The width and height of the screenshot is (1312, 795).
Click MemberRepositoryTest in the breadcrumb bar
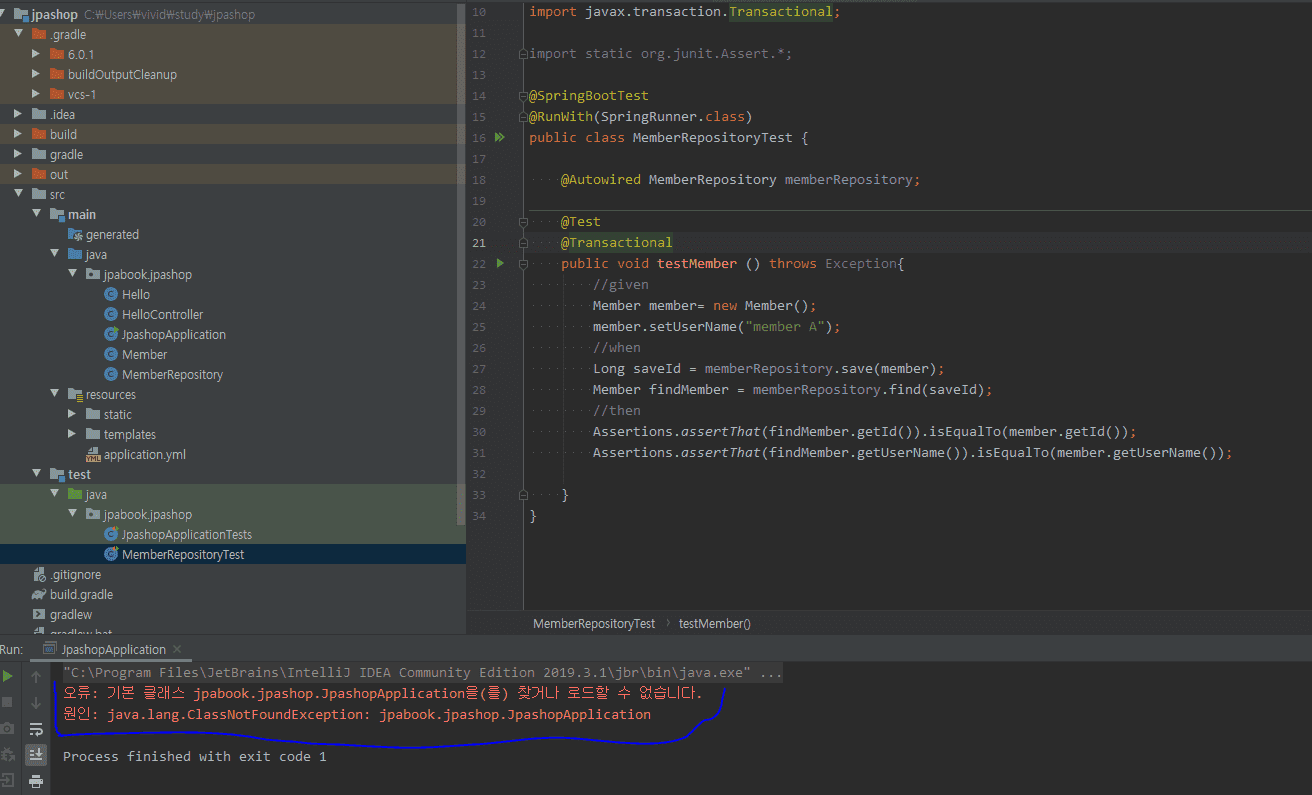point(594,623)
